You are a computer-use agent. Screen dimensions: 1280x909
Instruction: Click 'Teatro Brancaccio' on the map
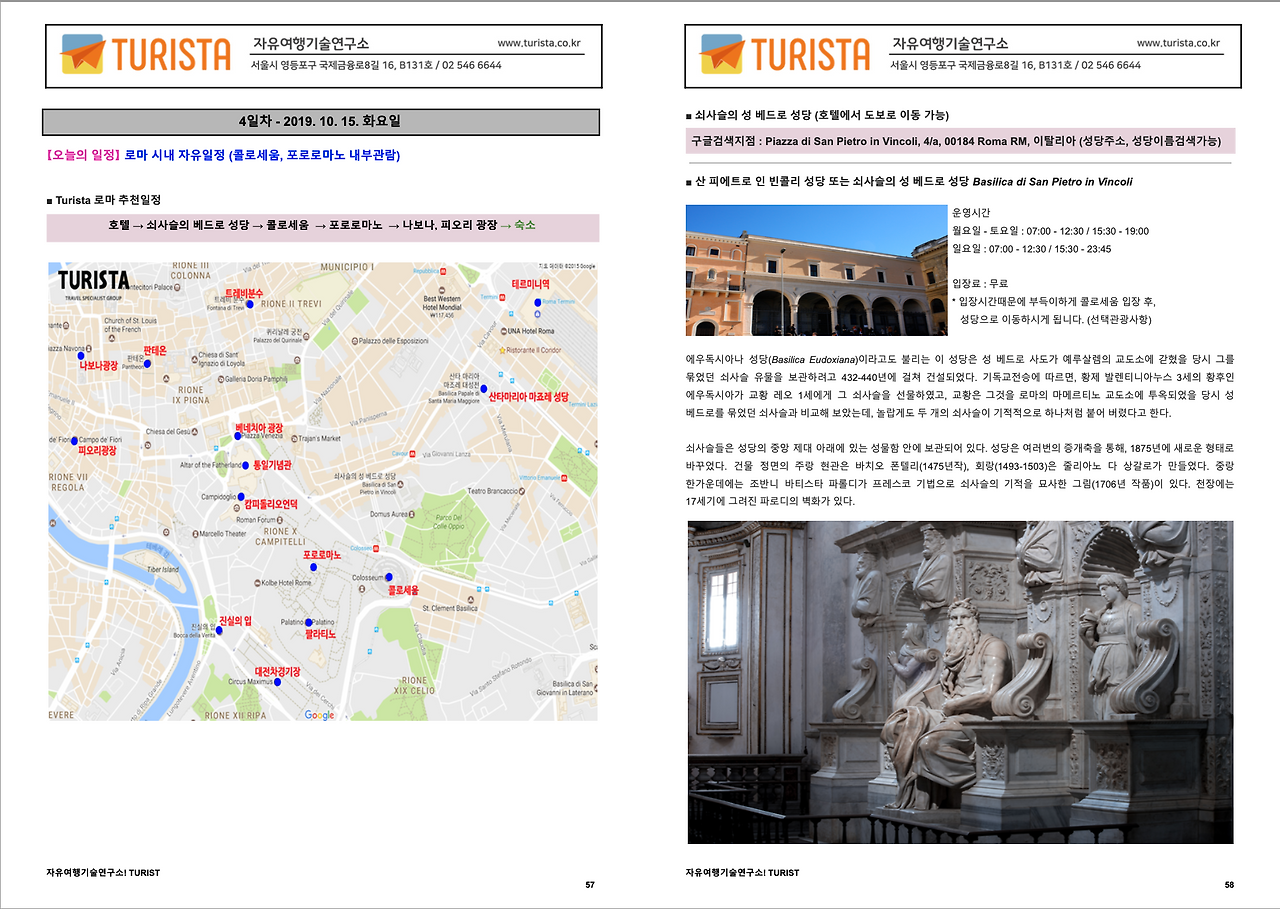coord(492,491)
